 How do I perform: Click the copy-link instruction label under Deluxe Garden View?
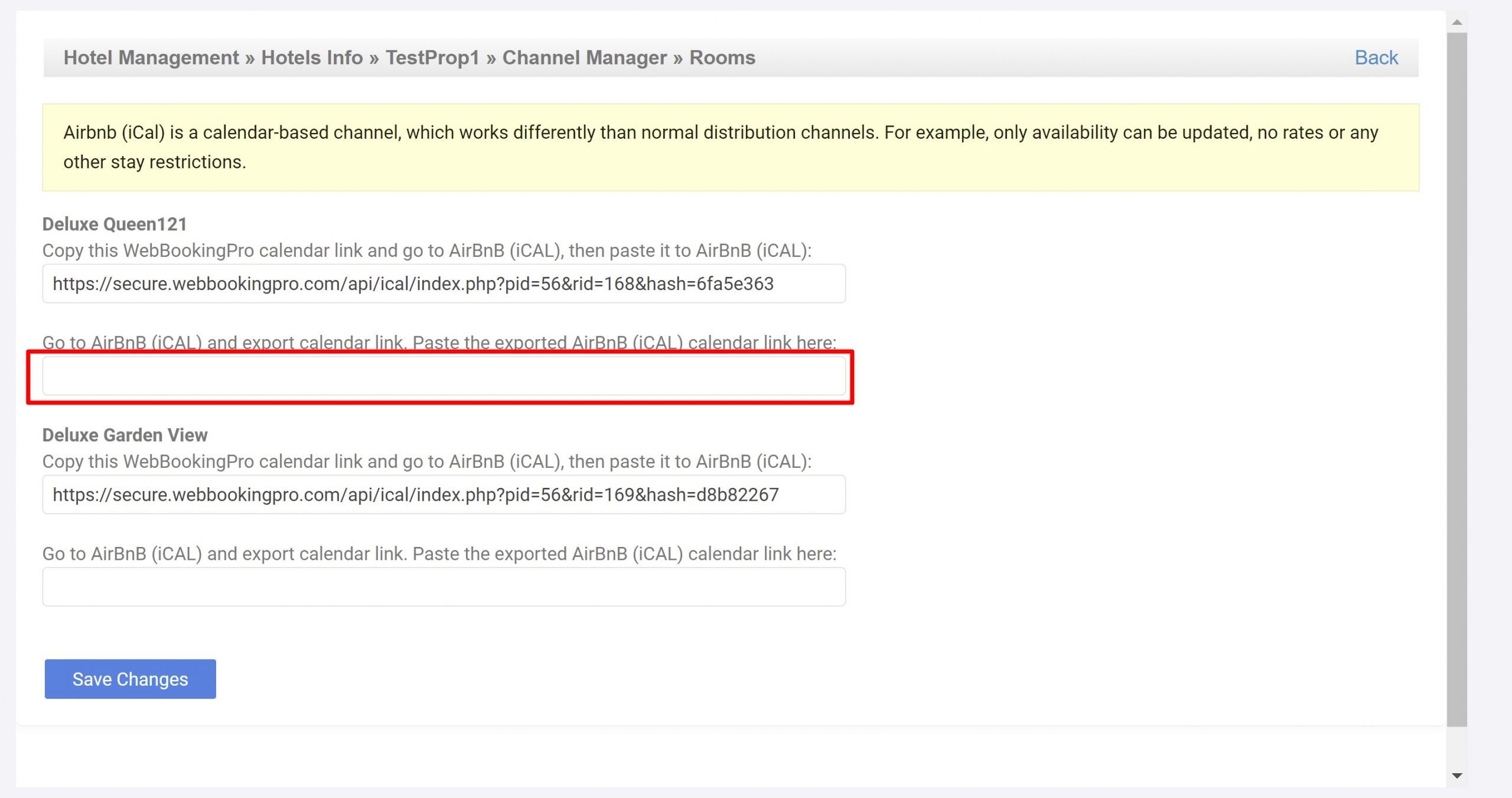(426, 462)
